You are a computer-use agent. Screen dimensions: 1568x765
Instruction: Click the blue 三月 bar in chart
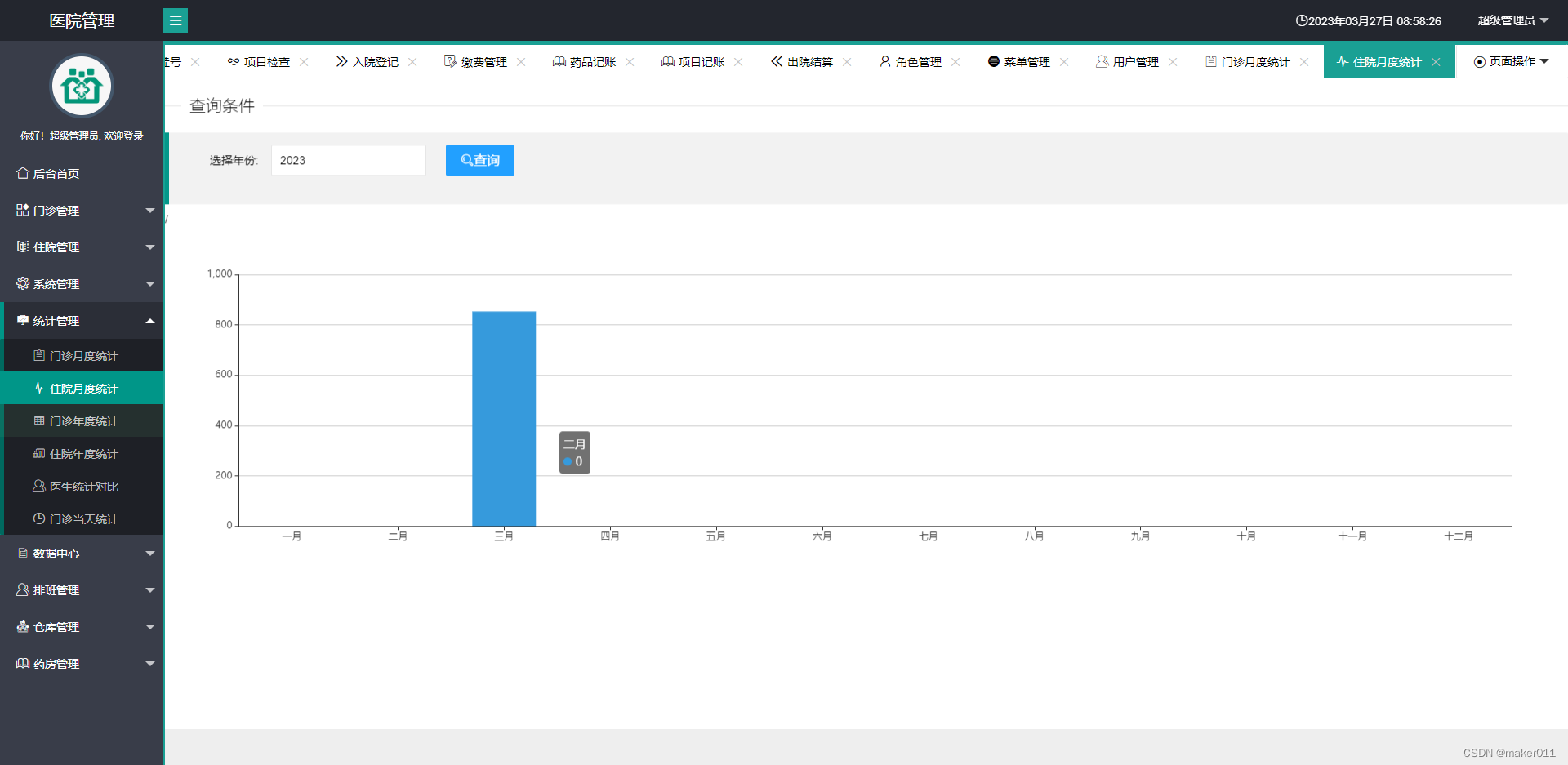click(504, 418)
